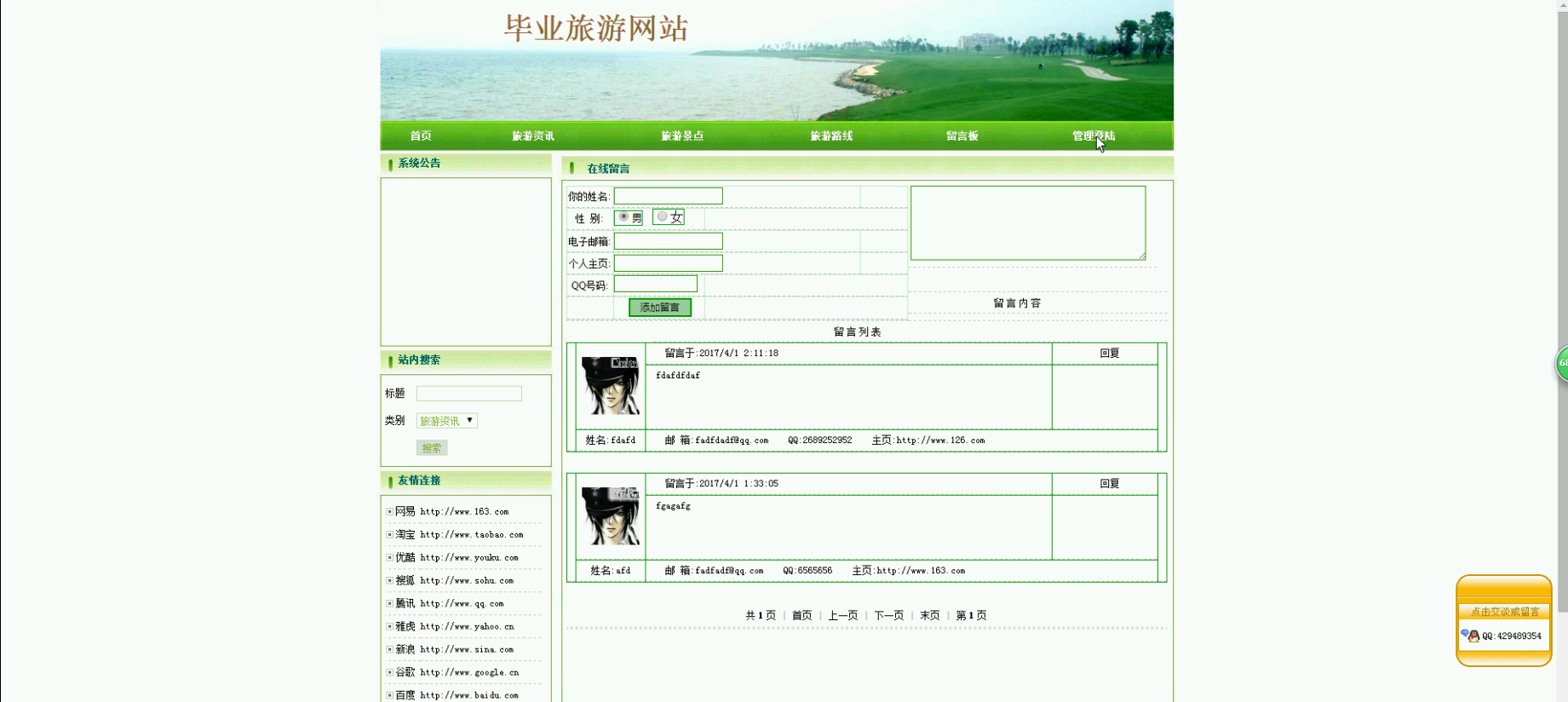The width and height of the screenshot is (1568, 702).
Task: Select the 女 gender radio button
Action: click(x=662, y=216)
